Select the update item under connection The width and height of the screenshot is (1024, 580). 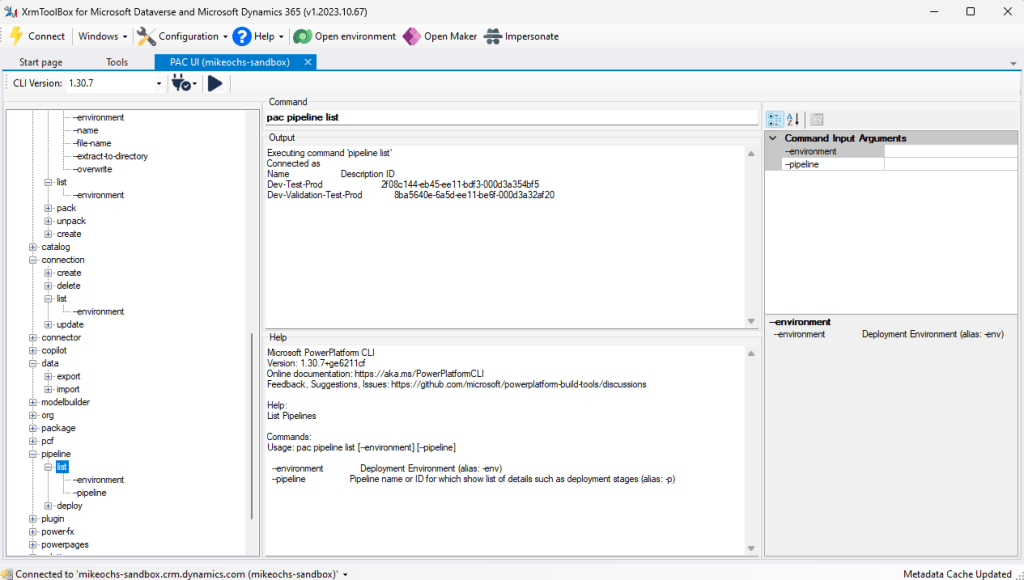70,325
